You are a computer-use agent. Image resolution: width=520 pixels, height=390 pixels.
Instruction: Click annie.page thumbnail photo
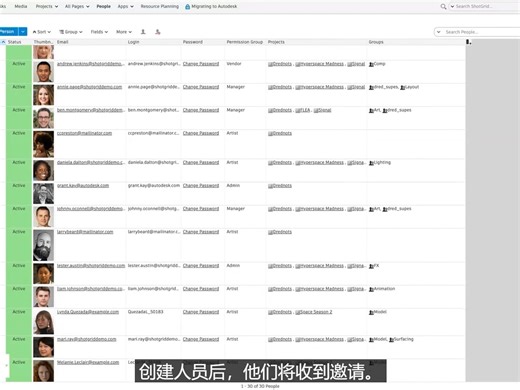click(x=43, y=95)
